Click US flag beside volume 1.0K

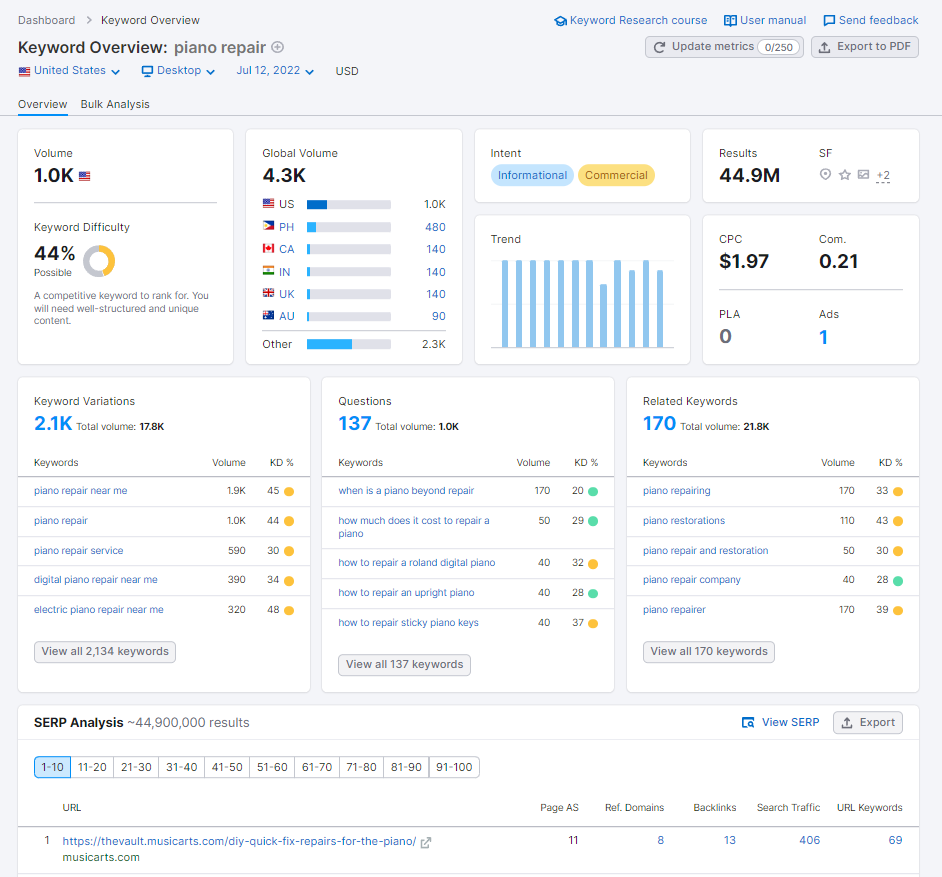tap(85, 176)
